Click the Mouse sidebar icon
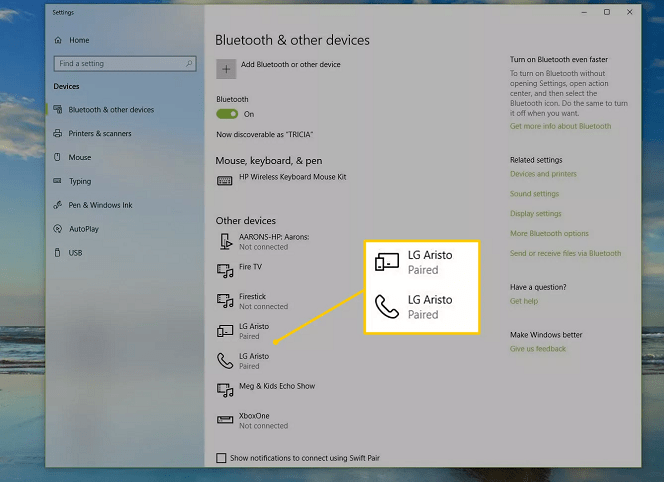664x482 pixels. click(58, 157)
